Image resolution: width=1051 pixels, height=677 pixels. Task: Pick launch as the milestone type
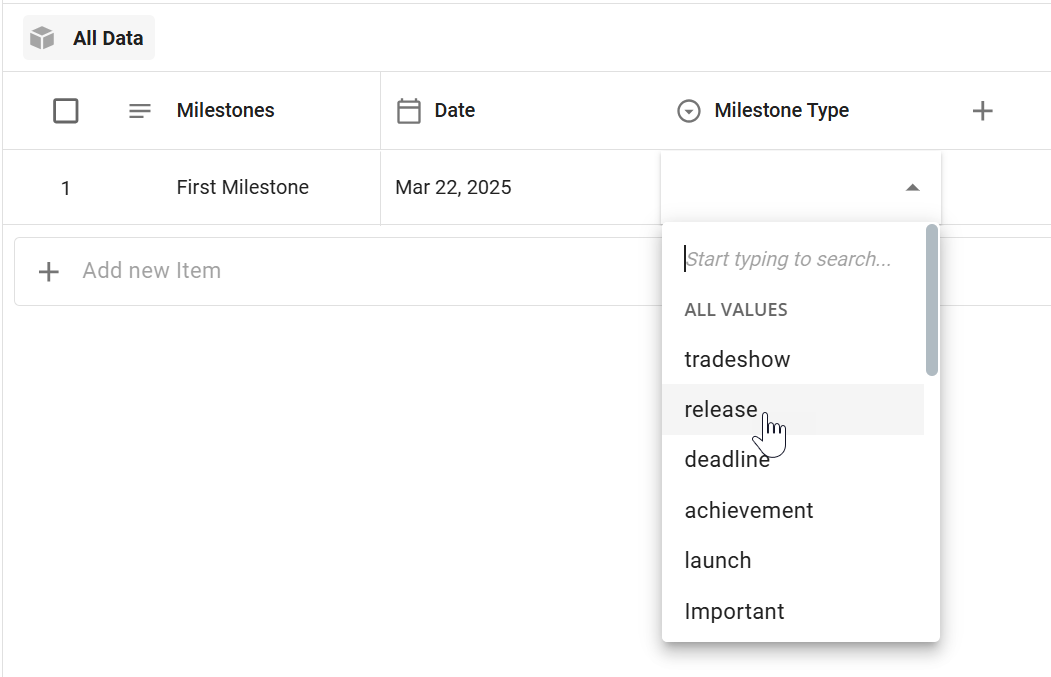tap(718, 560)
